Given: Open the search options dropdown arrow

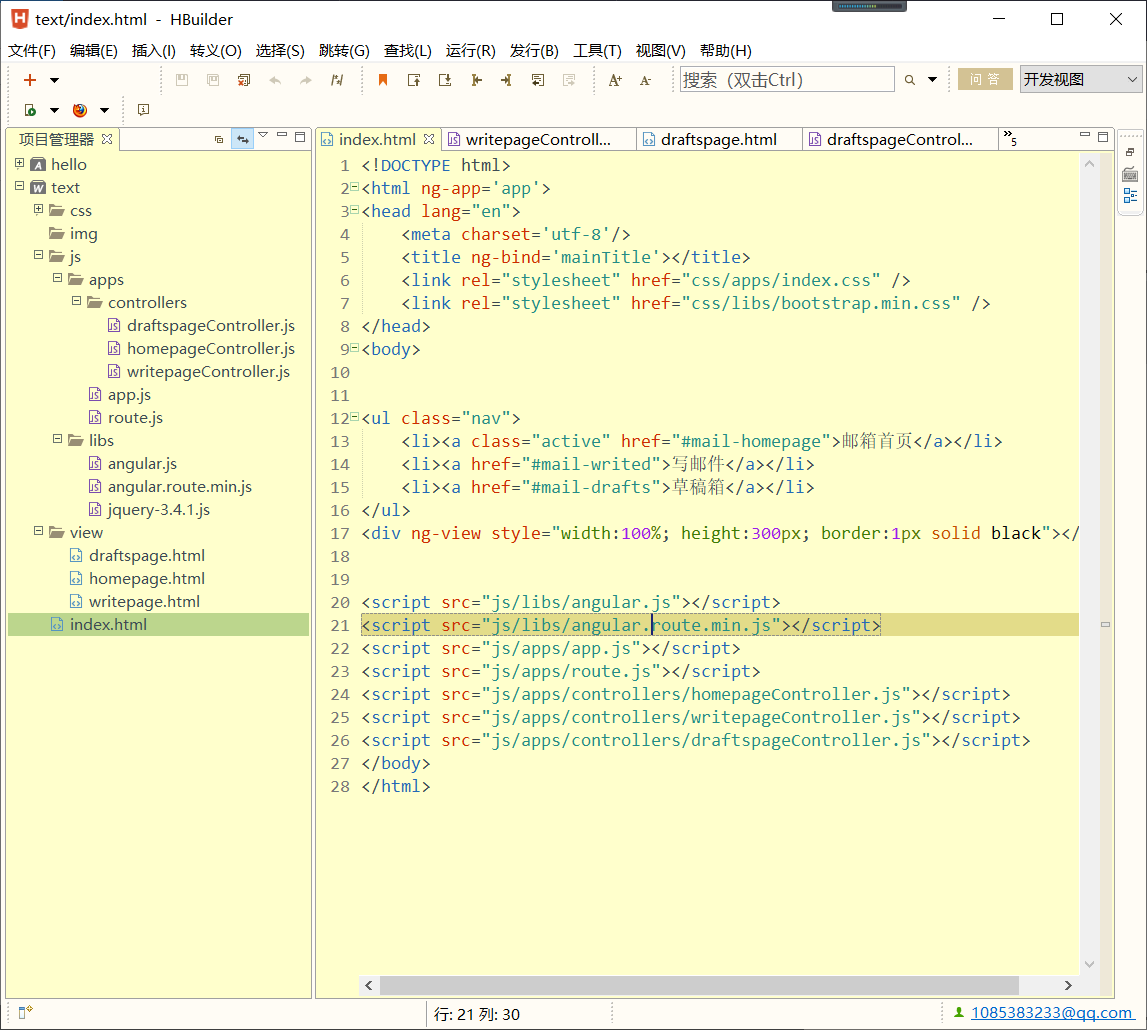Looking at the screenshot, I should pyautogui.click(x=932, y=80).
